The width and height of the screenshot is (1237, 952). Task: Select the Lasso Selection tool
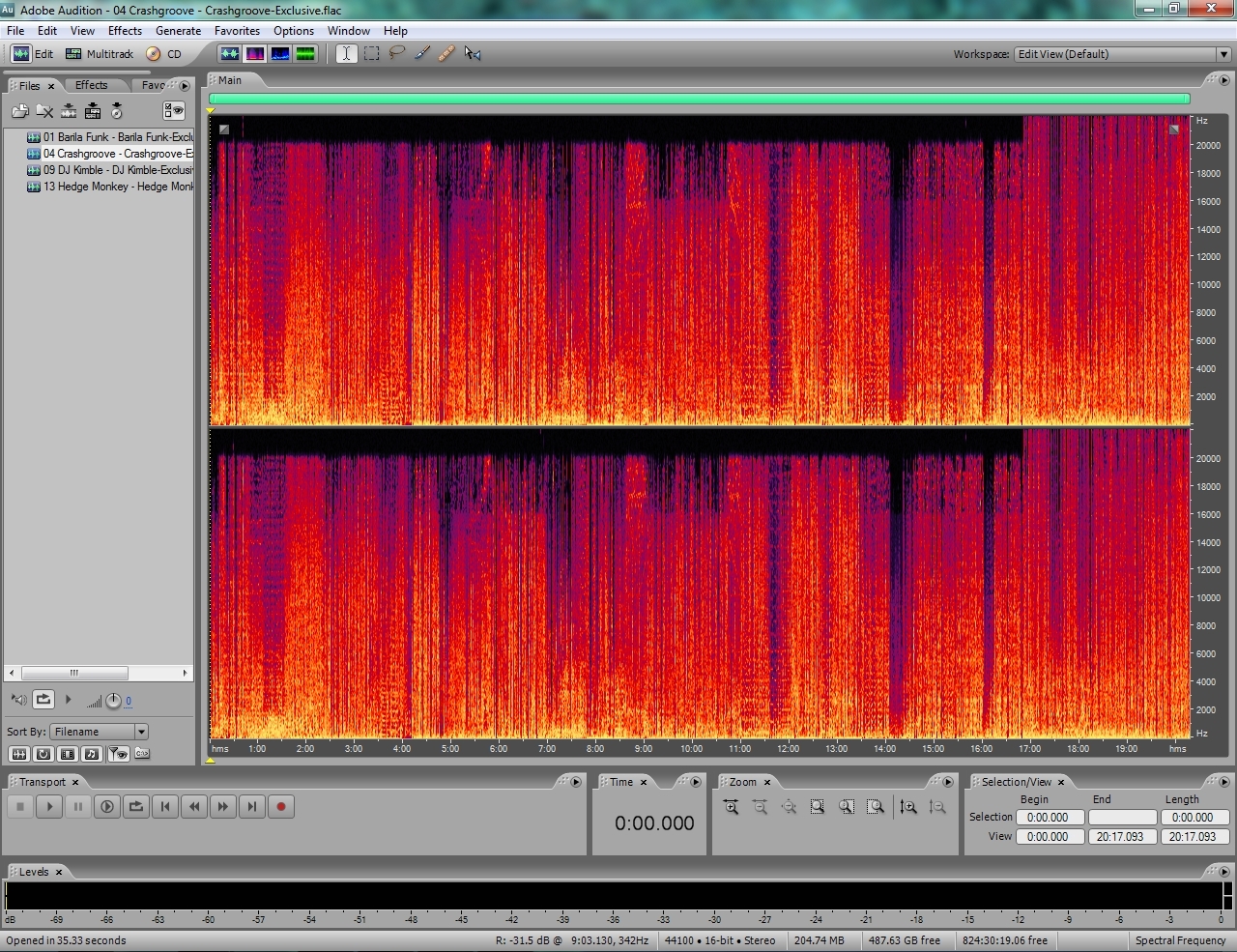(396, 54)
